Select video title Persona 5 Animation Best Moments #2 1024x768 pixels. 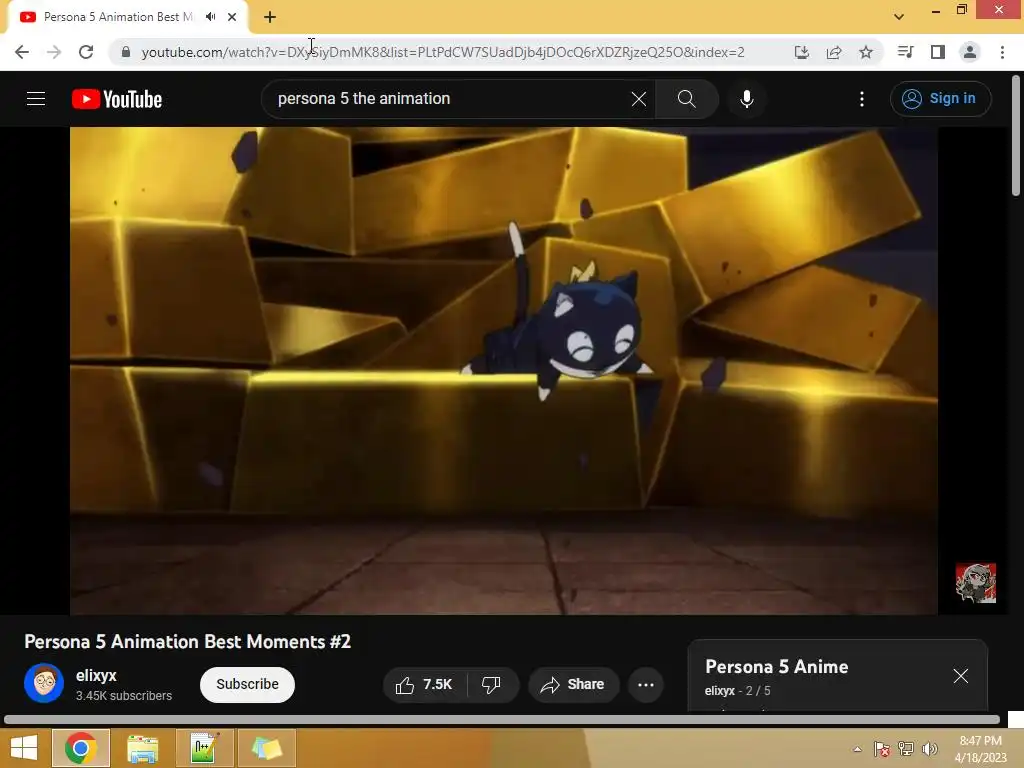[187, 641]
